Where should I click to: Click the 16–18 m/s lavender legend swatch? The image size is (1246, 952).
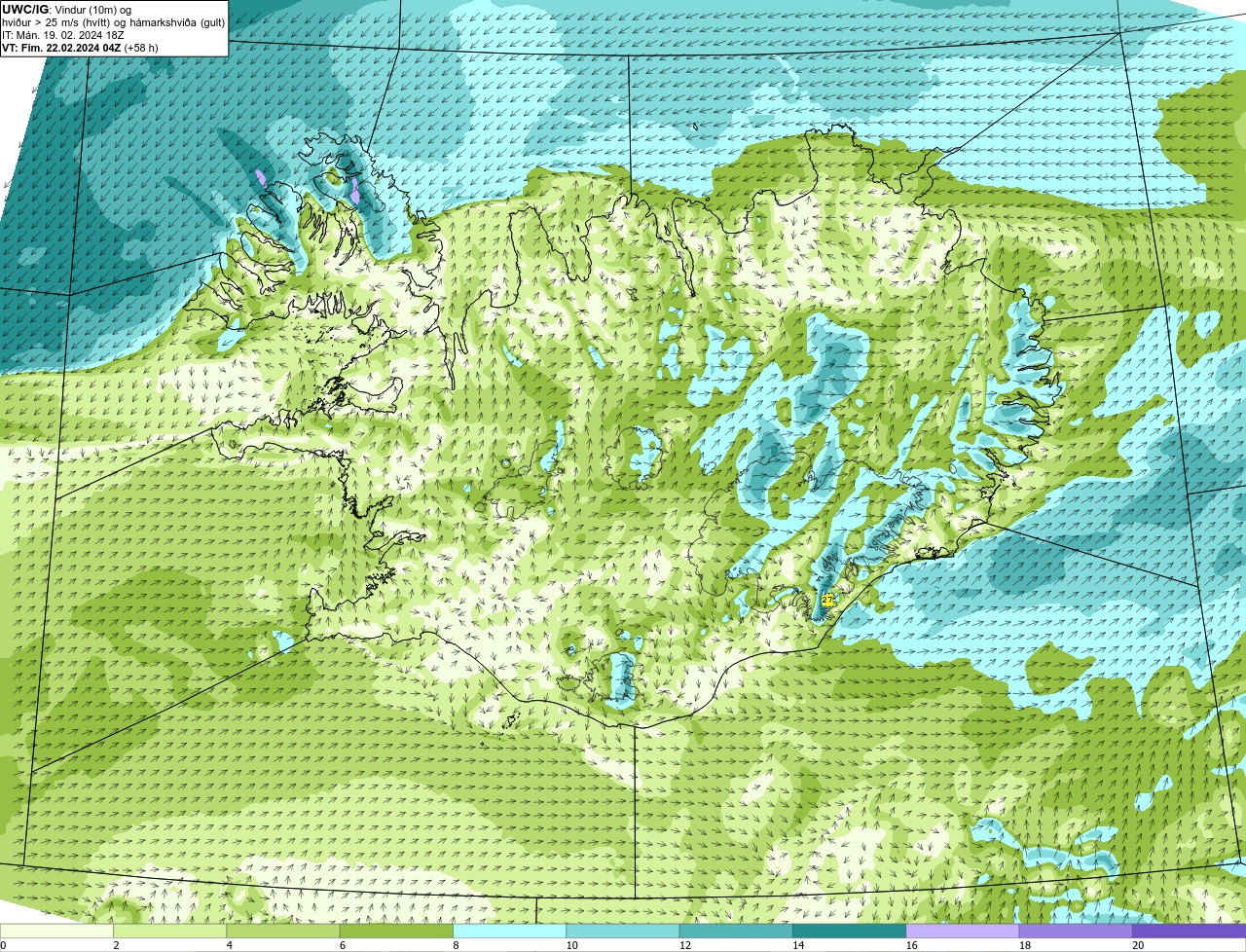coord(963,932)
